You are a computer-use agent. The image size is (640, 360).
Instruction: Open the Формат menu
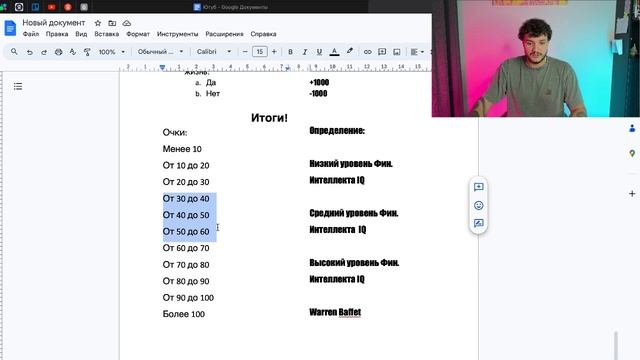click(138, 34)
